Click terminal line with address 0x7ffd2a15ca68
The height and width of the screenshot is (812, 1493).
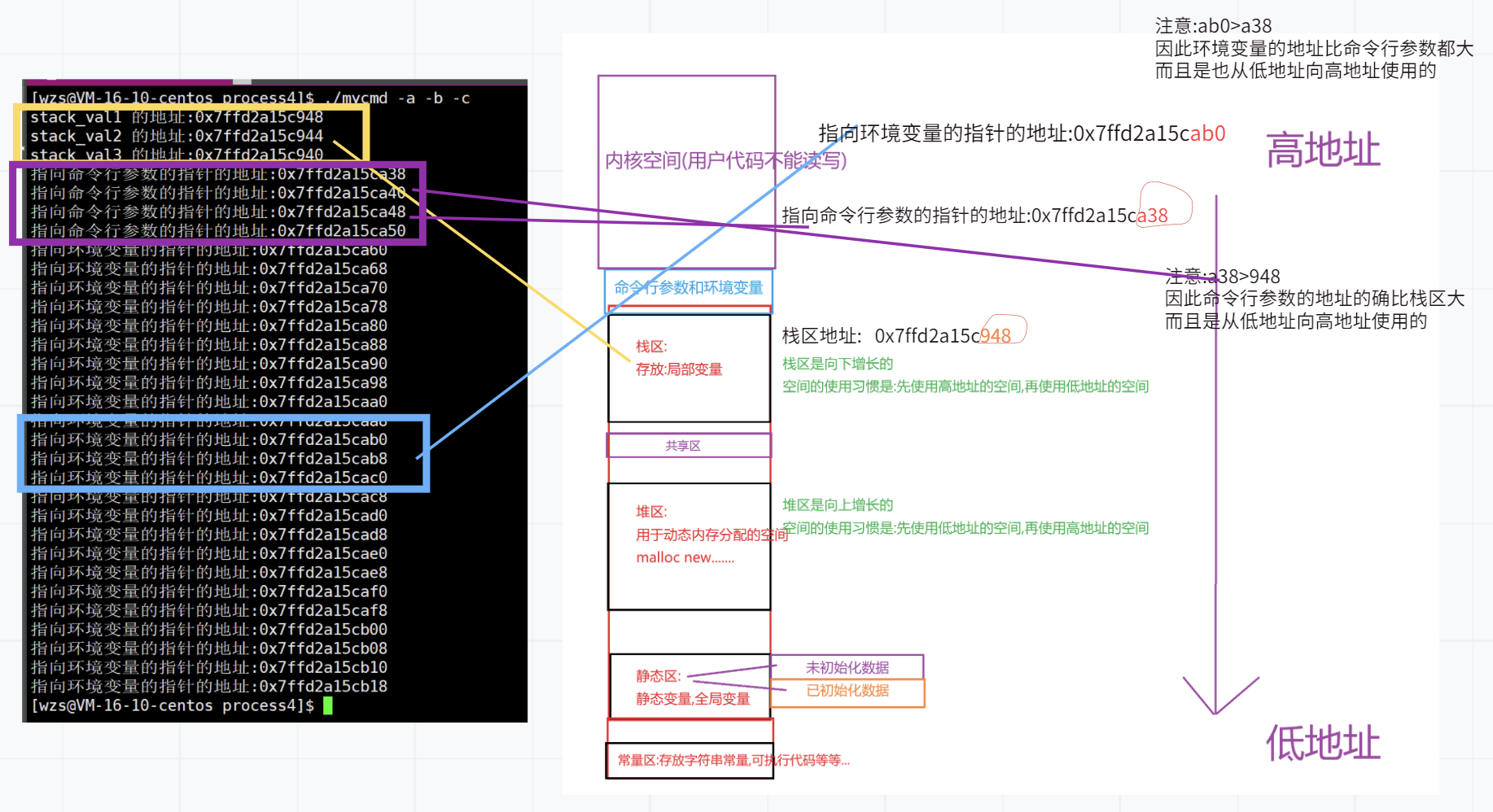(x=209, y=268)
